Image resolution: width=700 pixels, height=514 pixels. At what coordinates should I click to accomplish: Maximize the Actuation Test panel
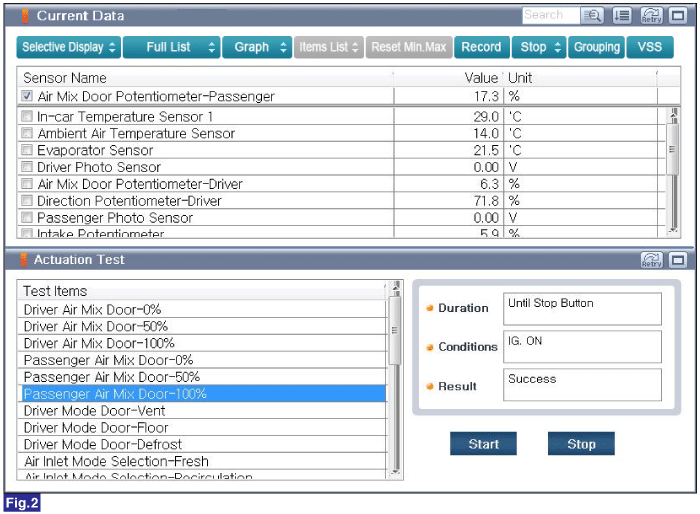click(x=678, y=259)
